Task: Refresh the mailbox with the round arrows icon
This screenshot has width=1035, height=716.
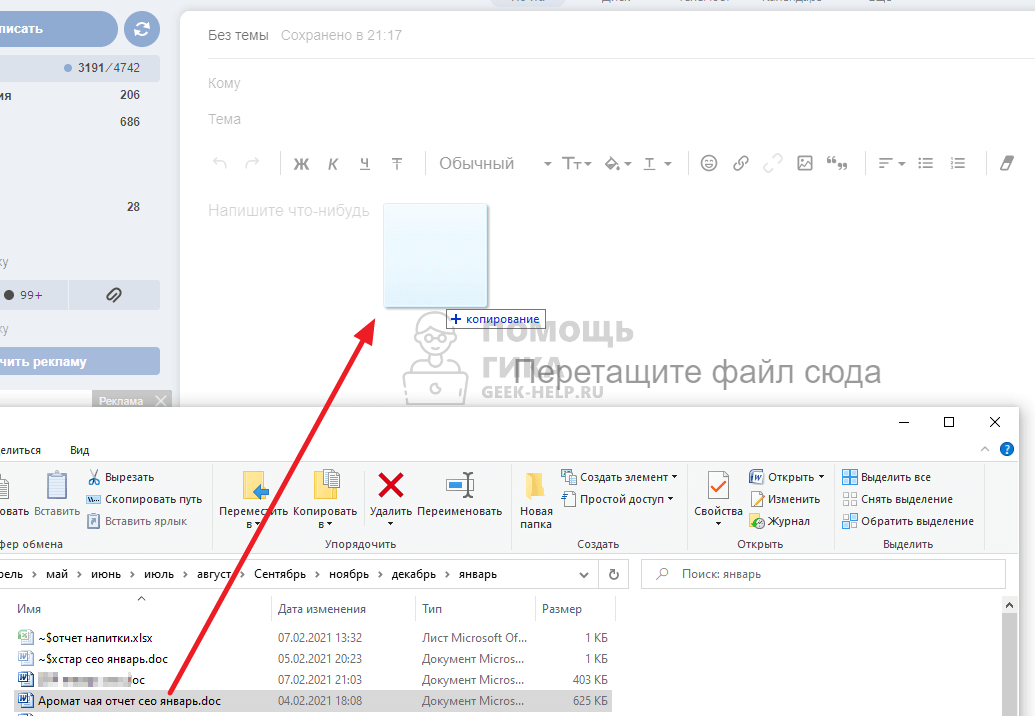Action: pos(142,29)
